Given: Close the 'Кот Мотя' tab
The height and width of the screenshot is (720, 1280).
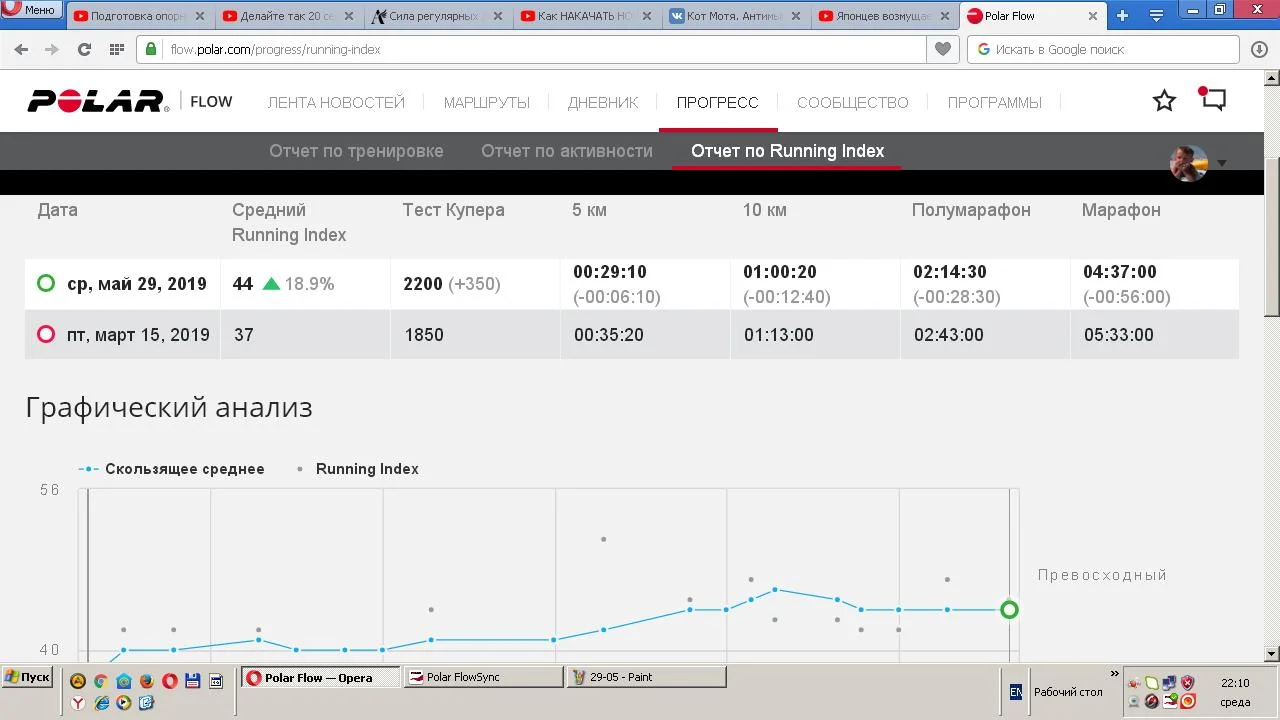Looking at the screenshot, I should coord(798,16).
